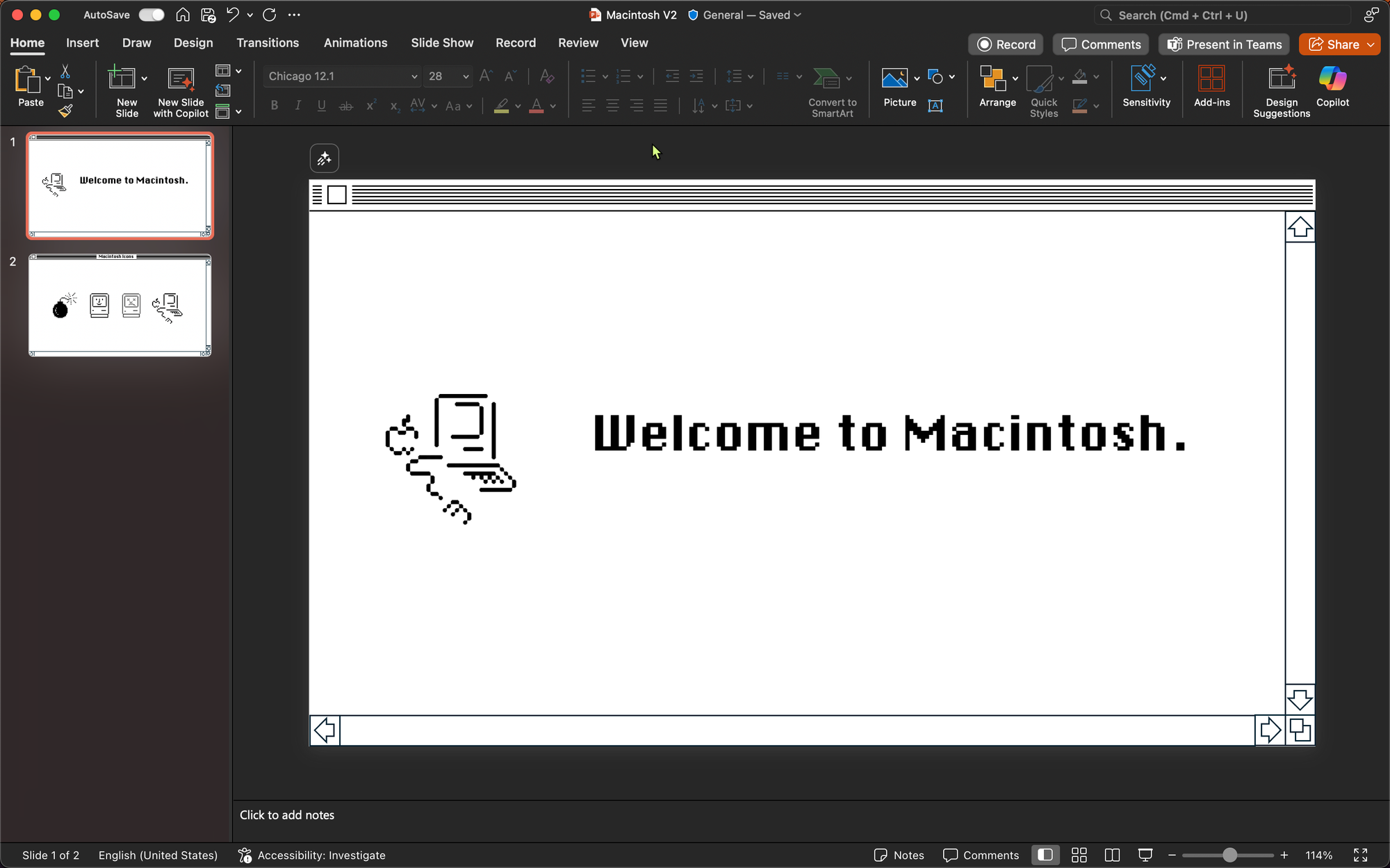
Task: Click the New Slide icon
Action: (122, 77)
